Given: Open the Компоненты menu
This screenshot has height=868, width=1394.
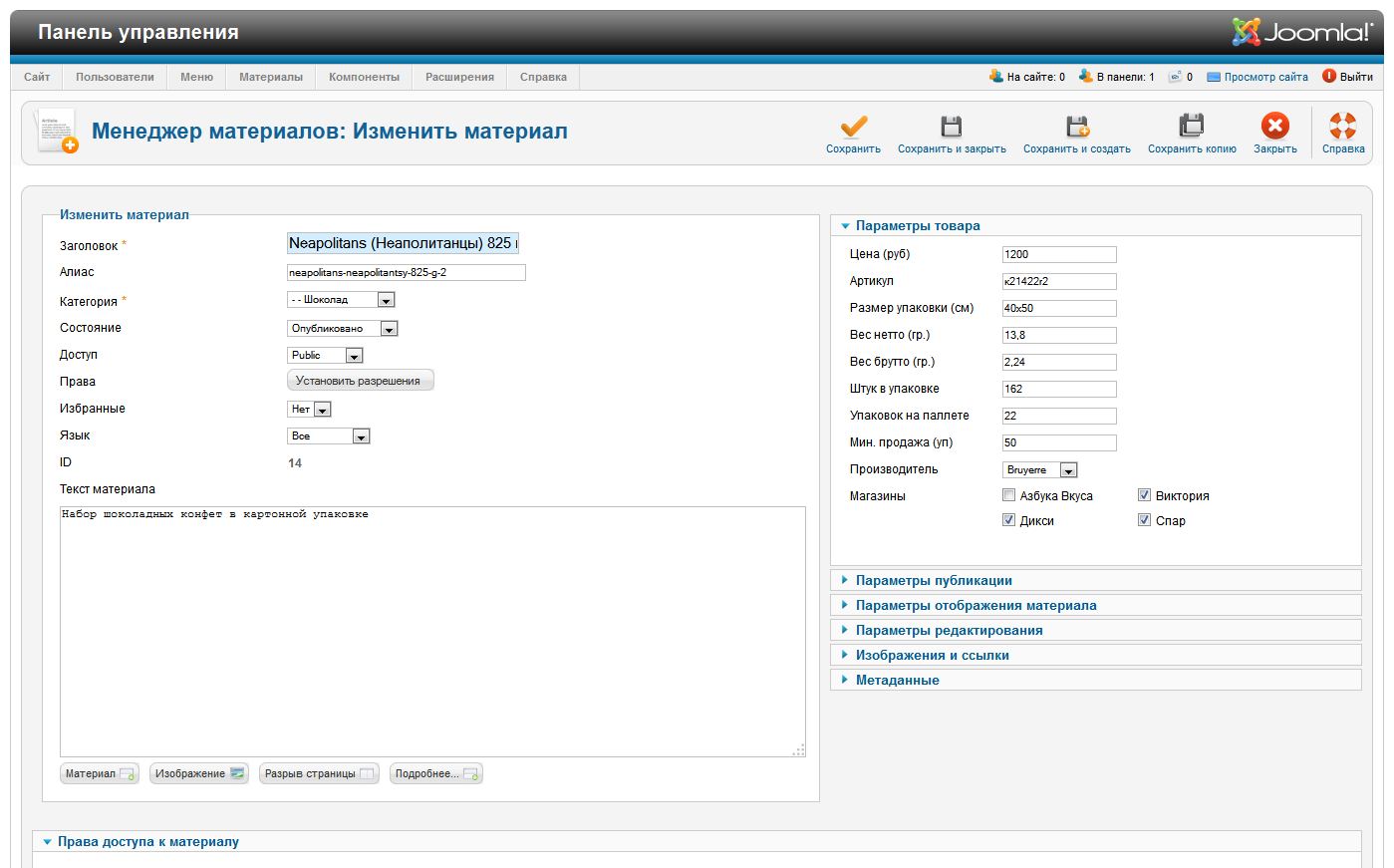Looking at the screenshot, I should tap(364, 77).
